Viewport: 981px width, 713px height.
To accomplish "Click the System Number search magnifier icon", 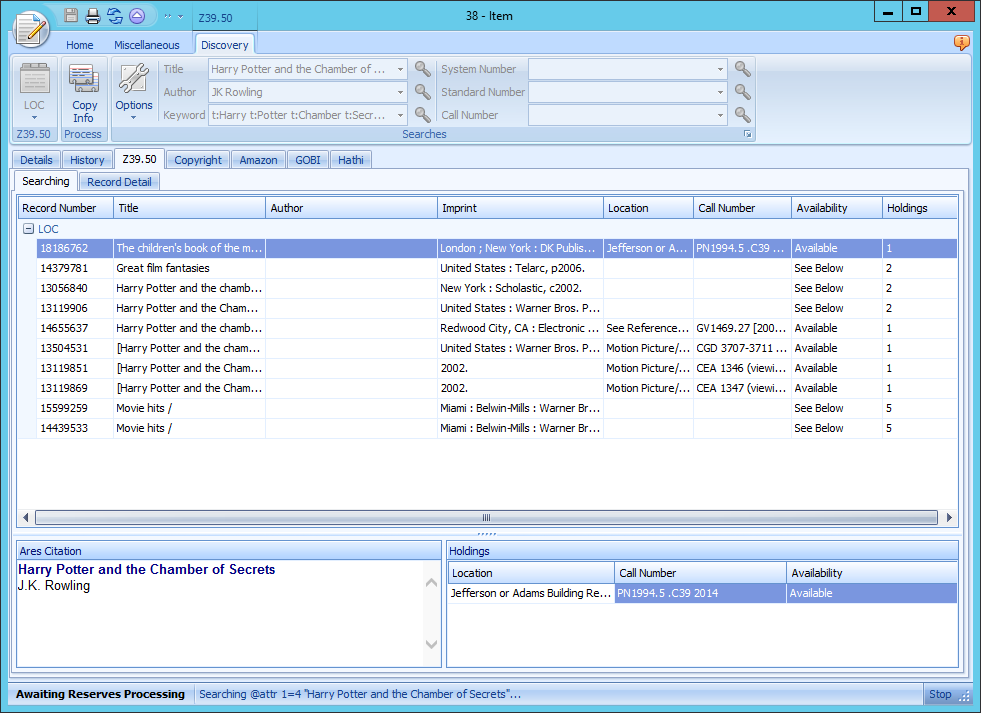I will tap(740, 69).
